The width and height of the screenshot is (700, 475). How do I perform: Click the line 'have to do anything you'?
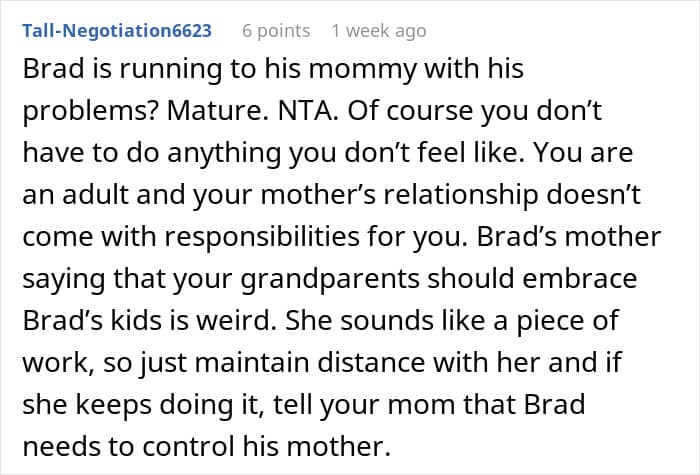point(181,154)
